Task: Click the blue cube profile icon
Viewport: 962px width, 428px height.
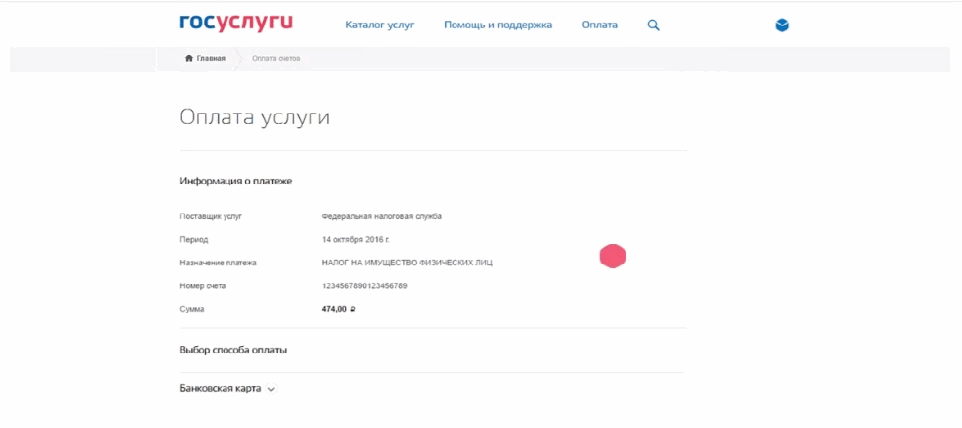Action: click(782, 25)
